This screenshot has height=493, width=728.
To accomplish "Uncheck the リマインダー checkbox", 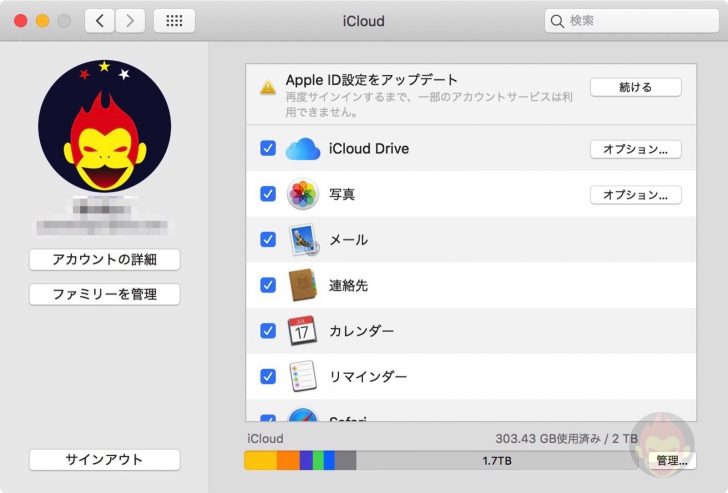I will pyautogui.click(x=268, y=376).
